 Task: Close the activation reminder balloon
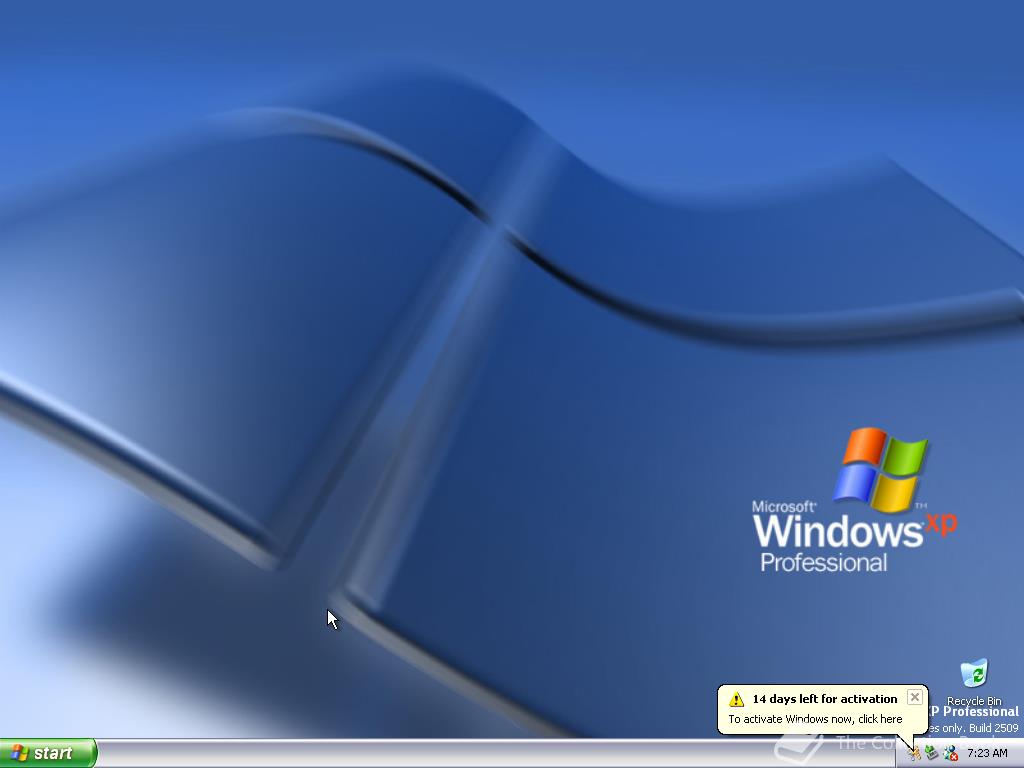915,697
